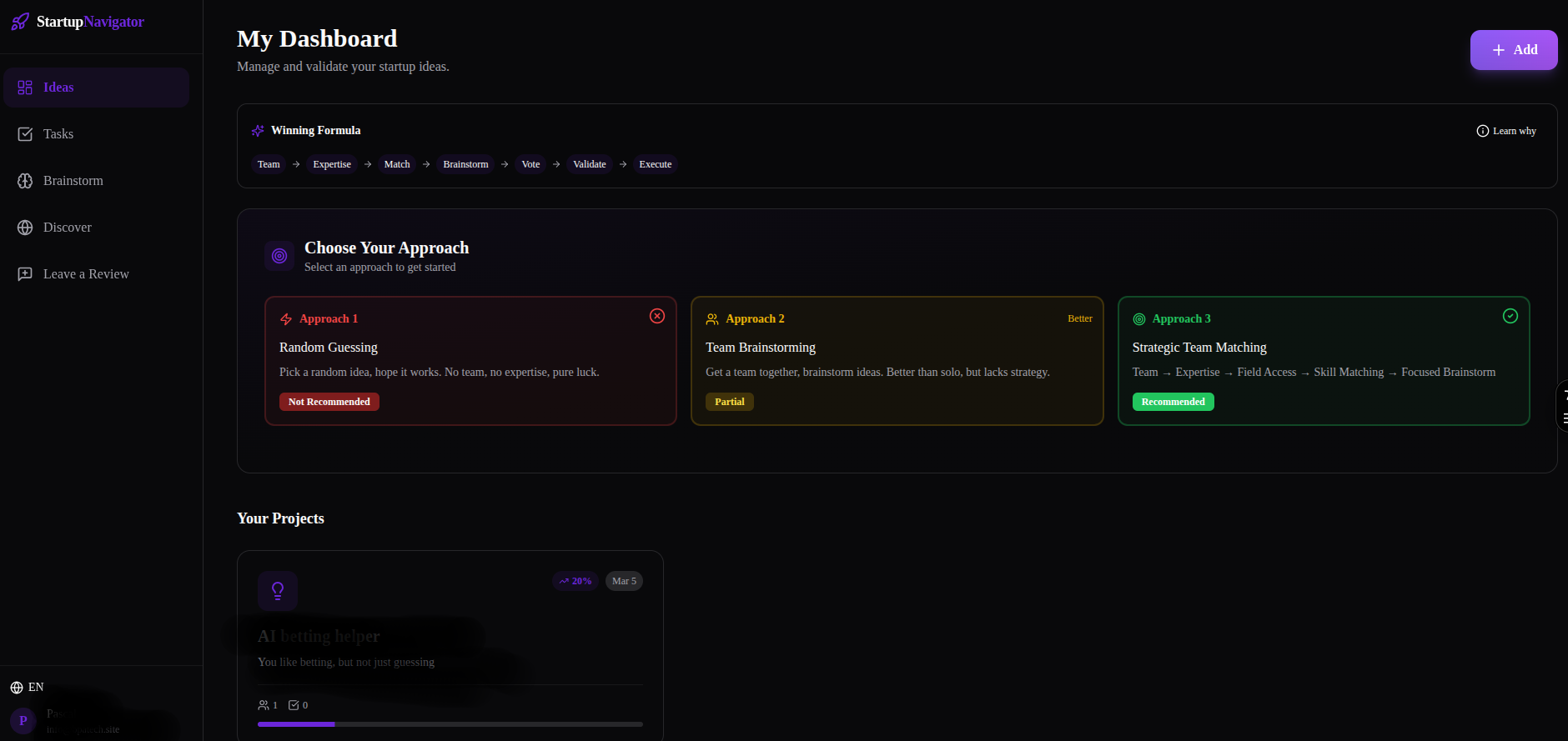Click the green checkmark on Approach 3
Viewport: 1568px width, 741px height.
[1510, 316]
